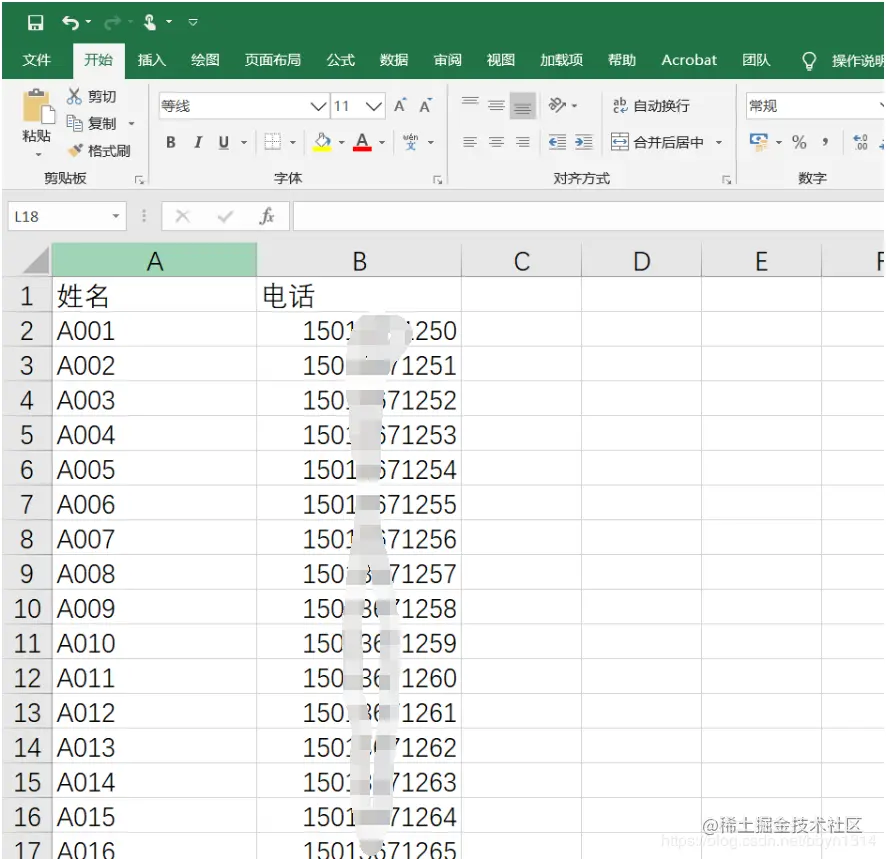
Task: Toggle bottom align (highlighted)
Action: tap(523, 106)
